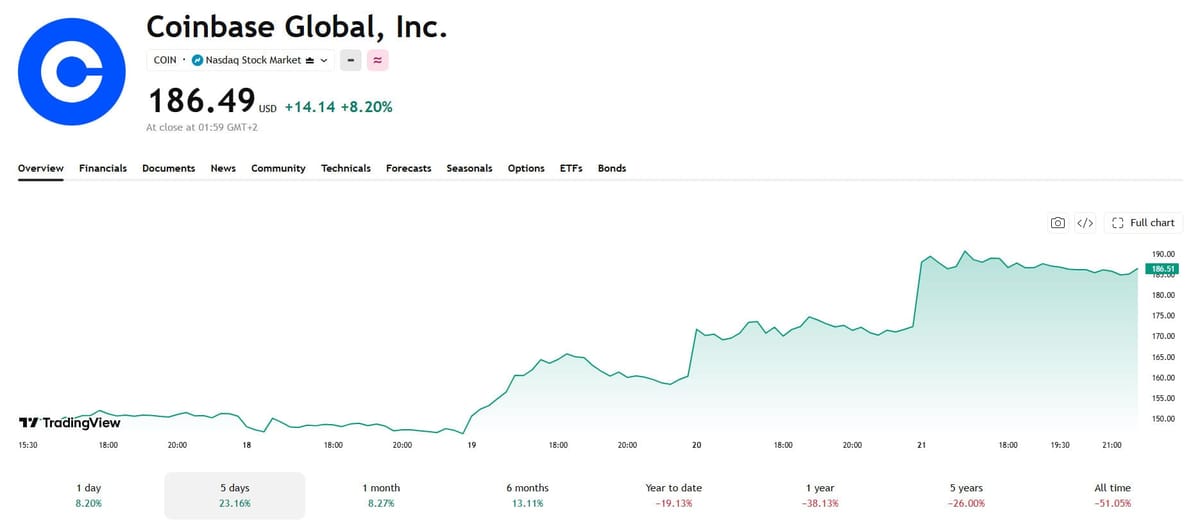The height and width of the screenshot is (524, 1200).
Task: Choose the 5 years range
Action: tap(967, 495)
